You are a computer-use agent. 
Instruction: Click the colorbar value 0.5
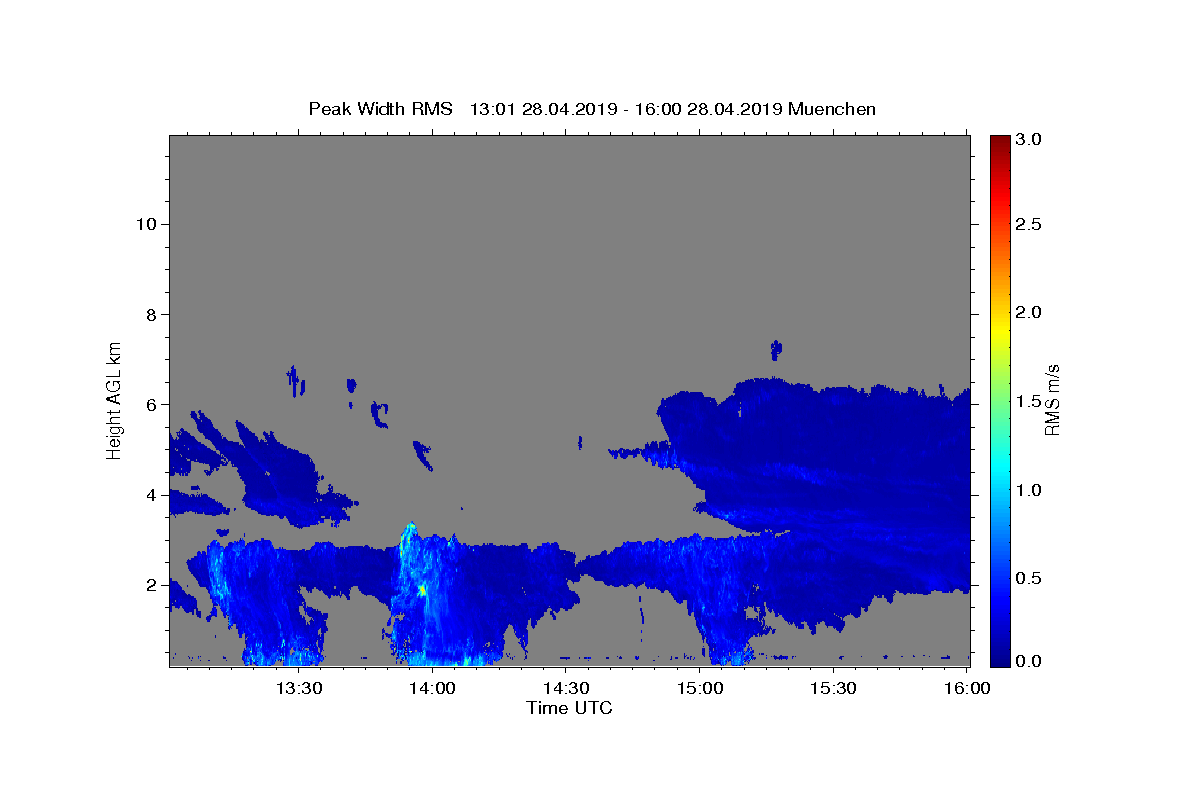pos(1030,578)
